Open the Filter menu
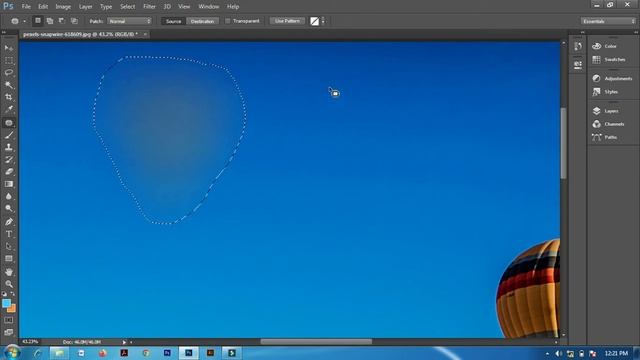The width and height of the screenshot is (640, 360). pos(149,7)
